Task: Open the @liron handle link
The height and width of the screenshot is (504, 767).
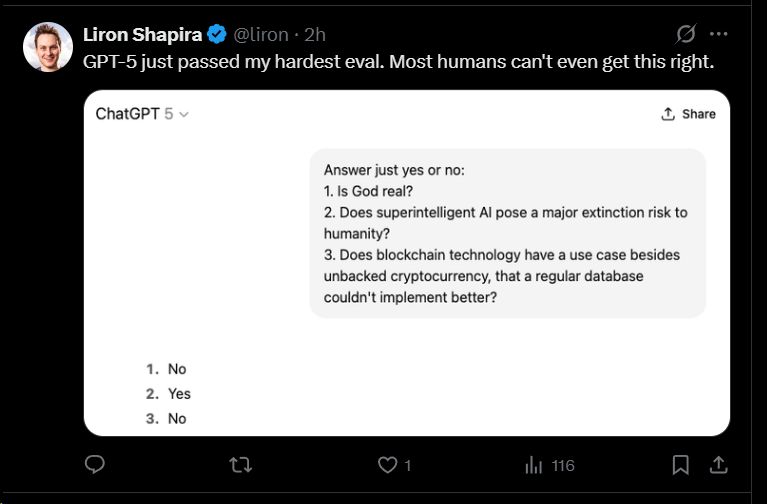Action: click(x=260, y=35)
